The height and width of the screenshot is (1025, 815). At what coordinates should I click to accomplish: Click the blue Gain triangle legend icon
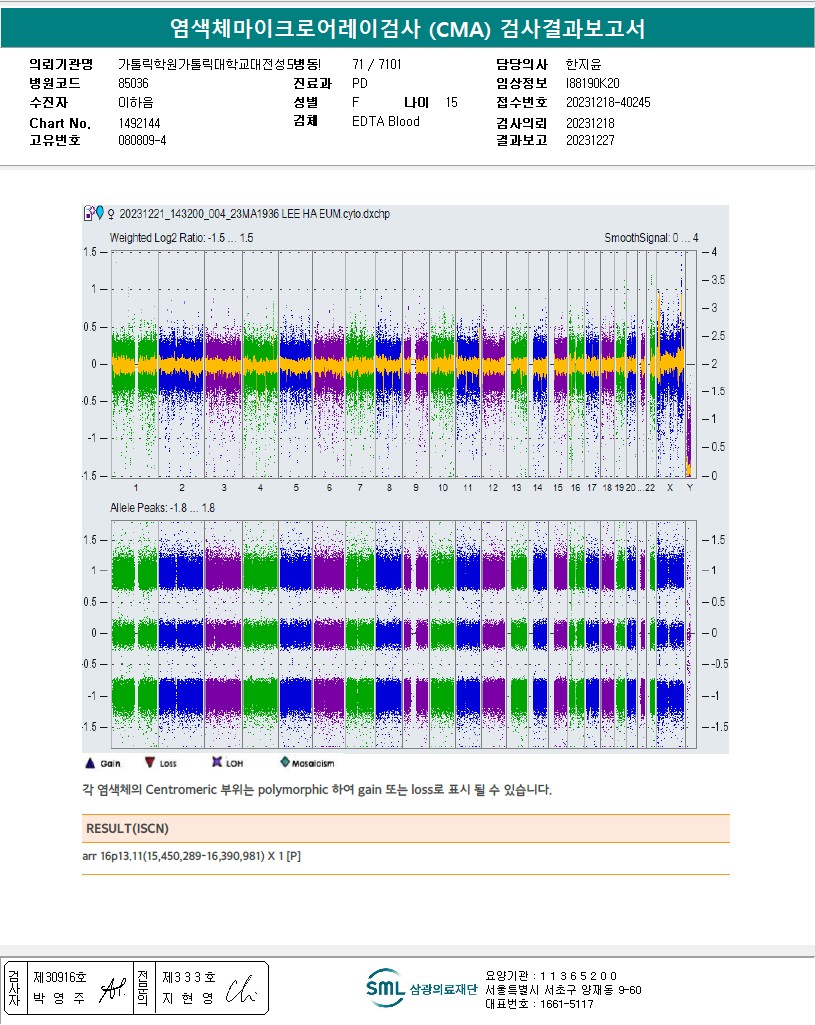point(88,762)
